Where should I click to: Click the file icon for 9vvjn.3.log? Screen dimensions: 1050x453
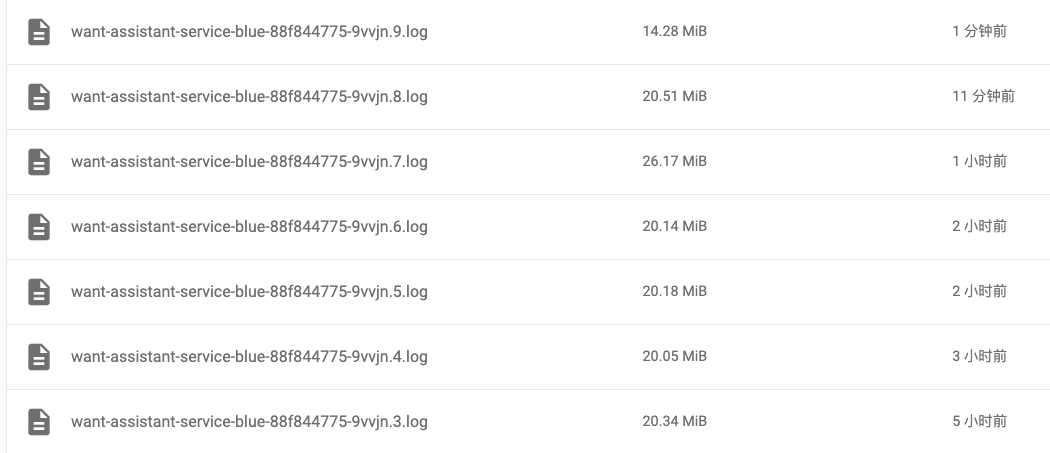39,422
